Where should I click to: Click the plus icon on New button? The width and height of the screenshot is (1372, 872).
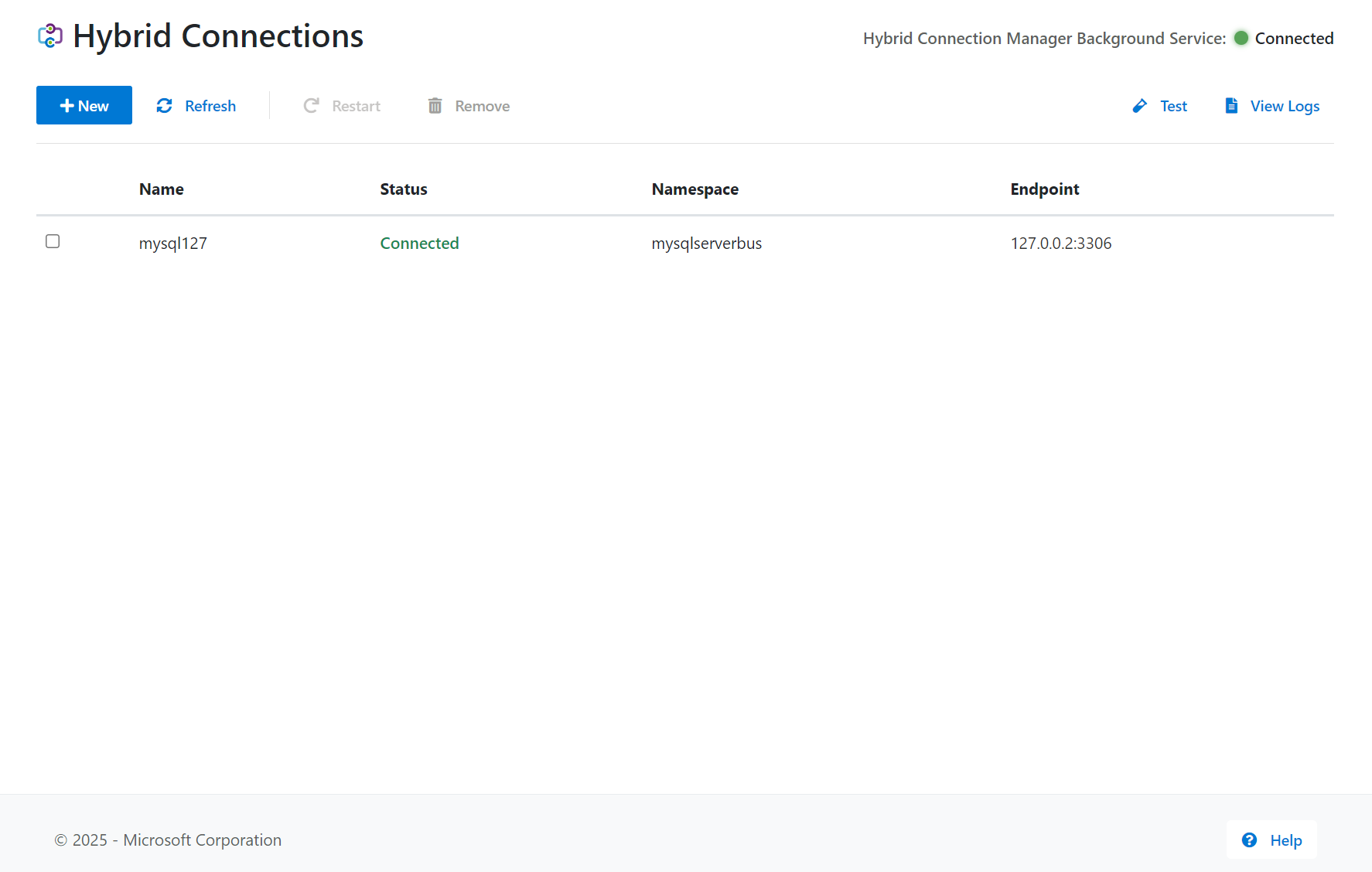[67, 106]
